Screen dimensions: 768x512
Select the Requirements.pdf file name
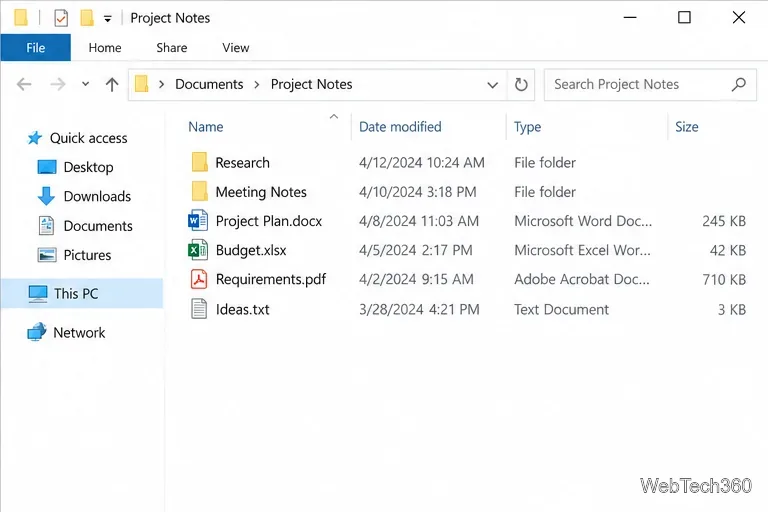pyautogui.click(x=271, y=279)
